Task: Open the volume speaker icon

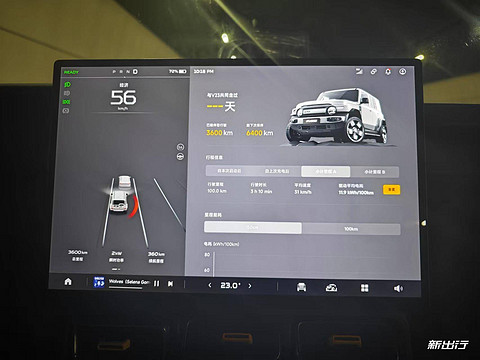Action: 398,288
